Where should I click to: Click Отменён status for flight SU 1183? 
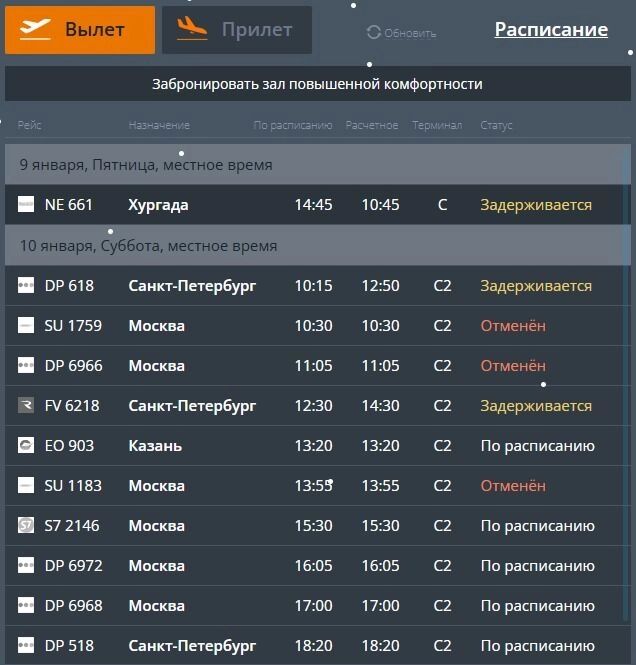(513, 486)
